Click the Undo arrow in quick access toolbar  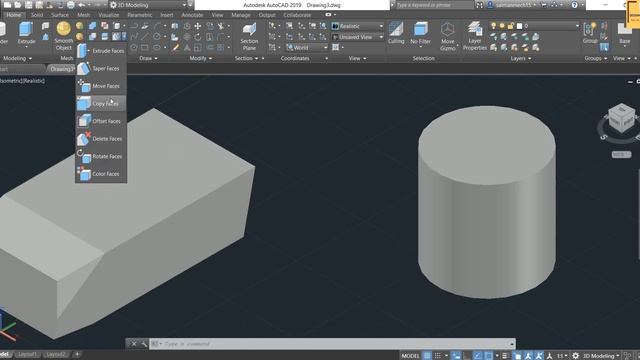(81, 5)
